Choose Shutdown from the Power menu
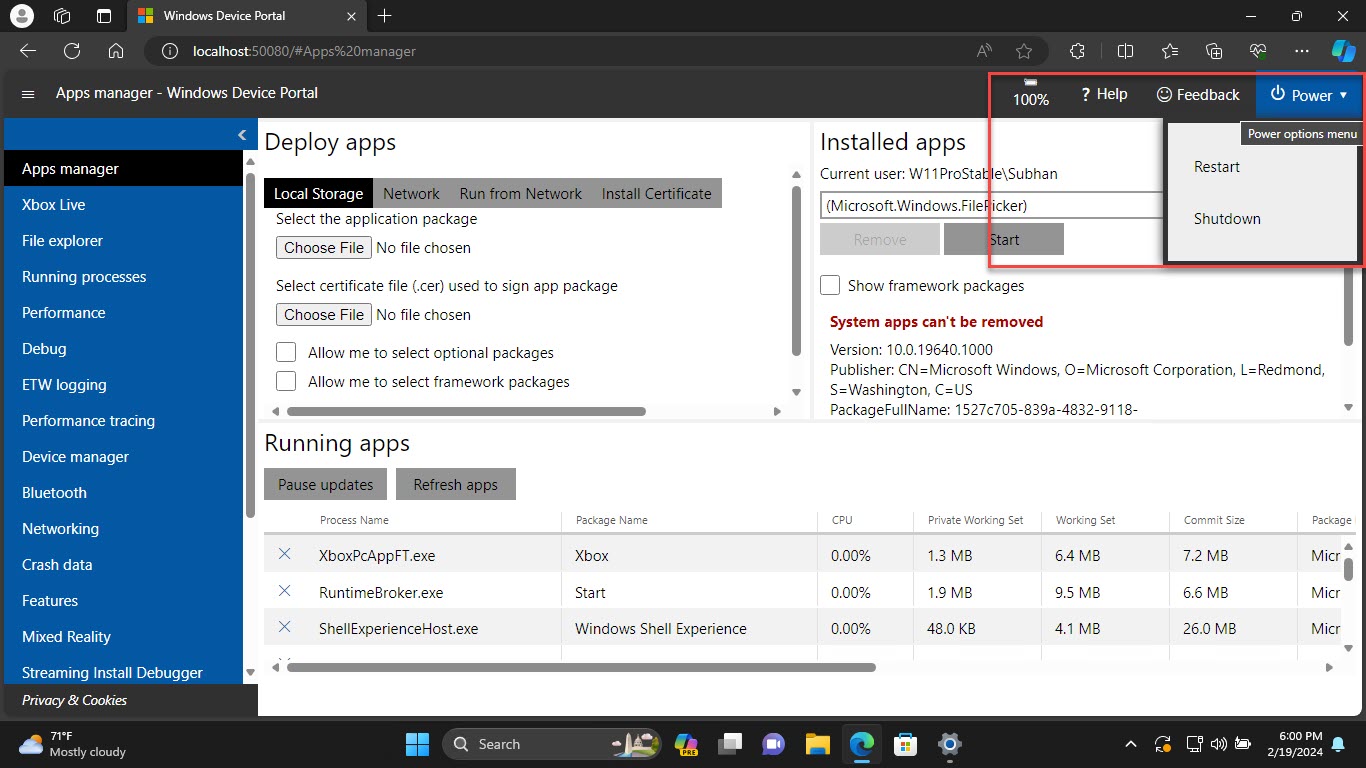 pyautogui.click(x=1227, y=219)
